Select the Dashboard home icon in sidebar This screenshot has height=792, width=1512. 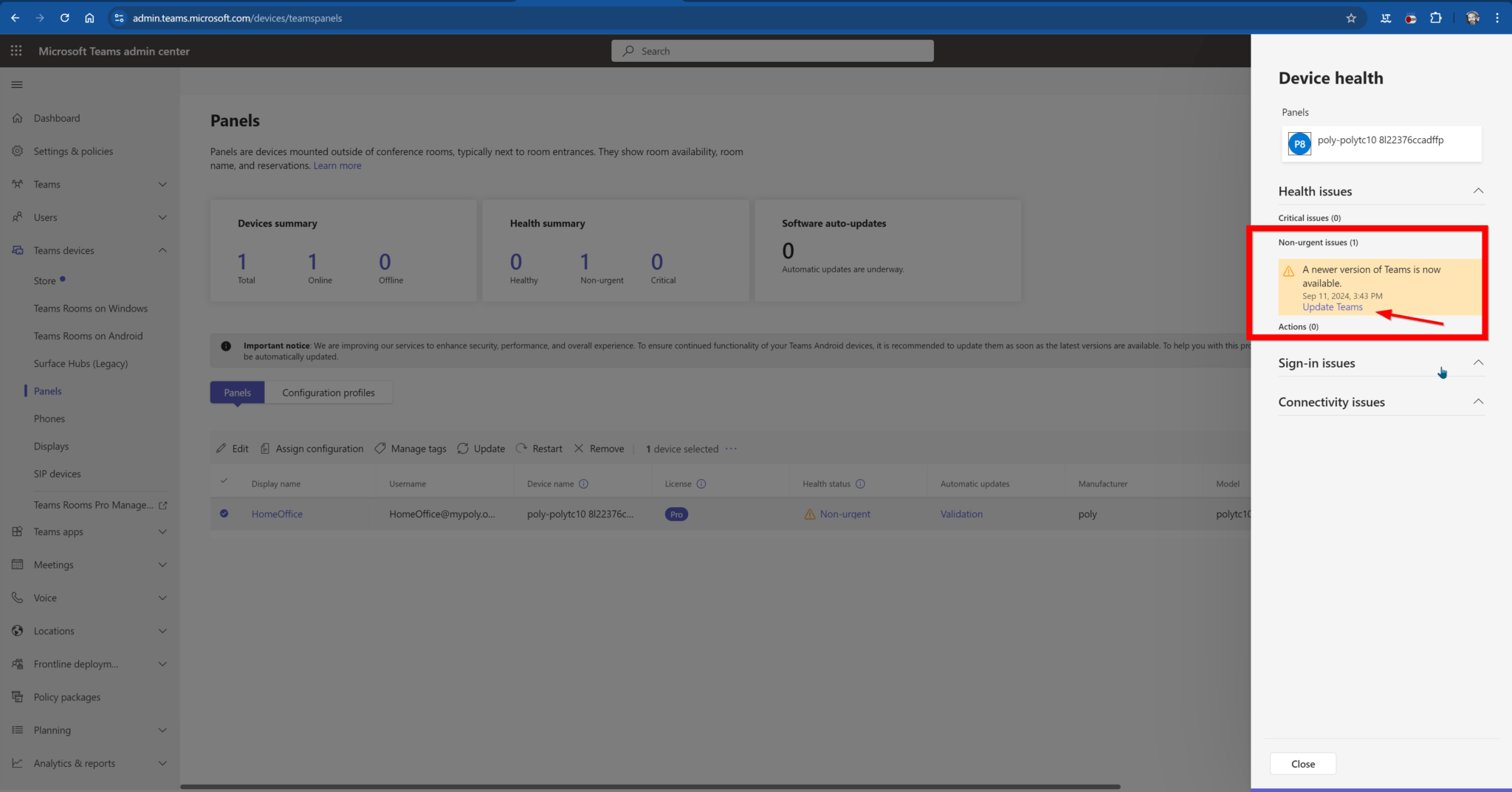17,117
